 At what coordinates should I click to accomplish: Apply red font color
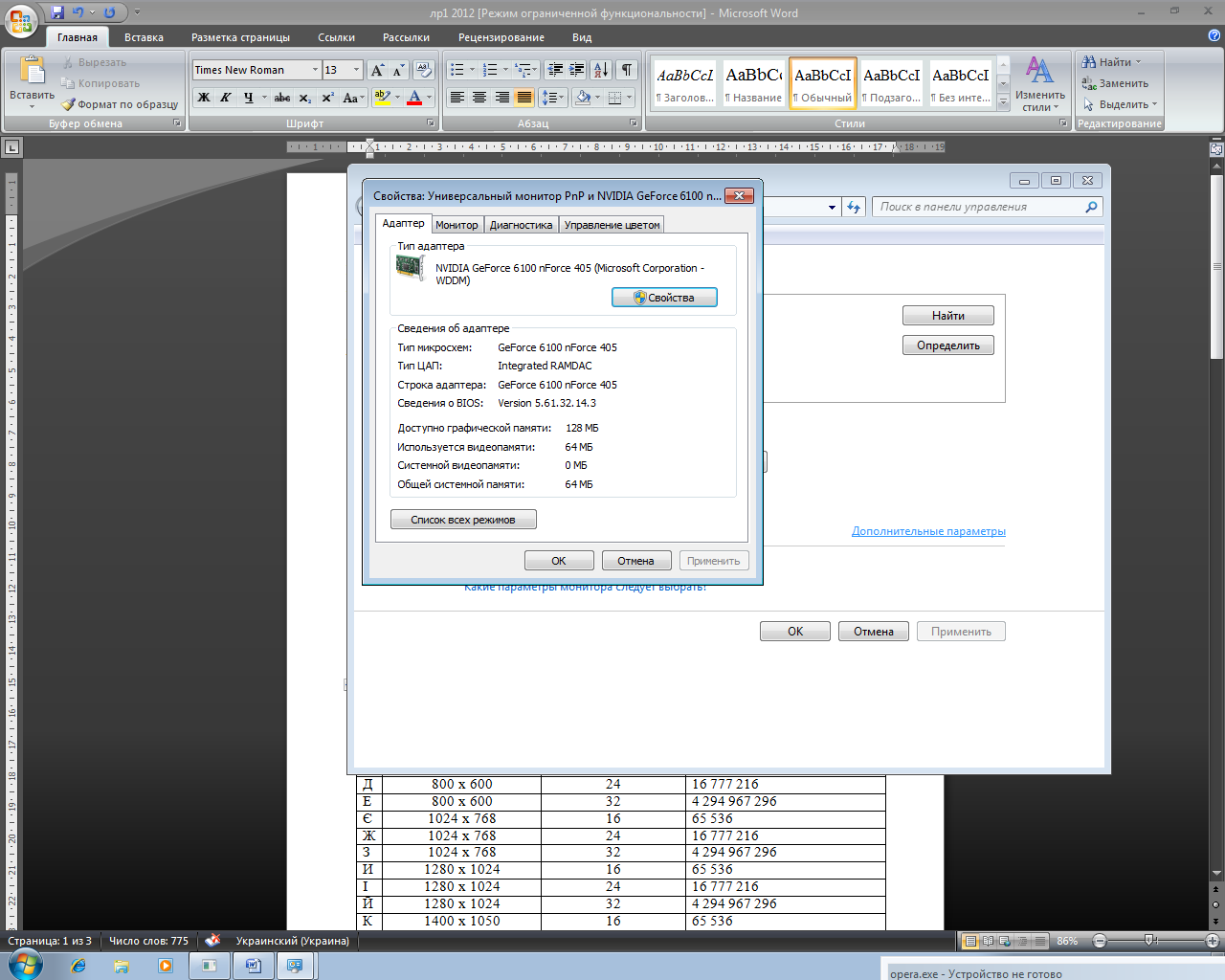414,98
